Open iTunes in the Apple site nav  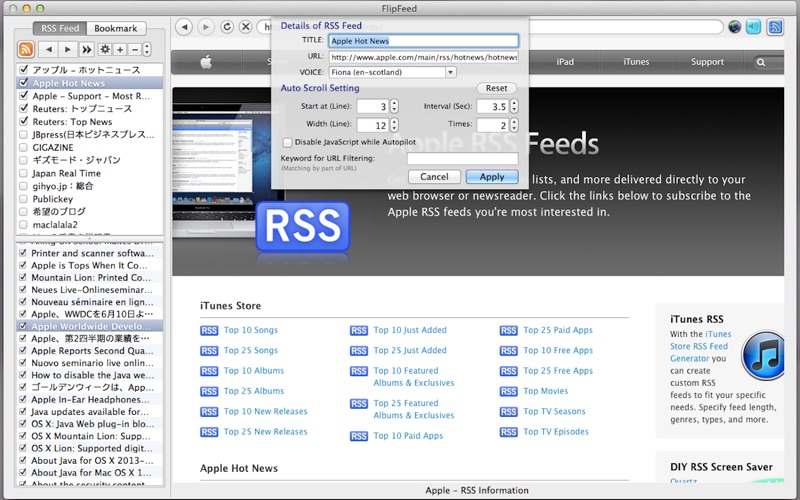click(636, 62)
